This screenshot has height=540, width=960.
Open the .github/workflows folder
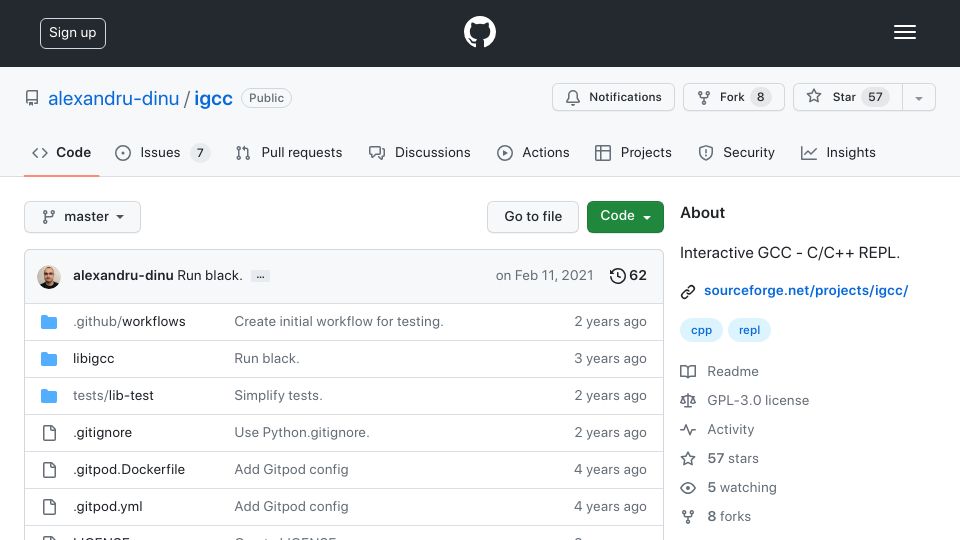[x=129, y=321]
